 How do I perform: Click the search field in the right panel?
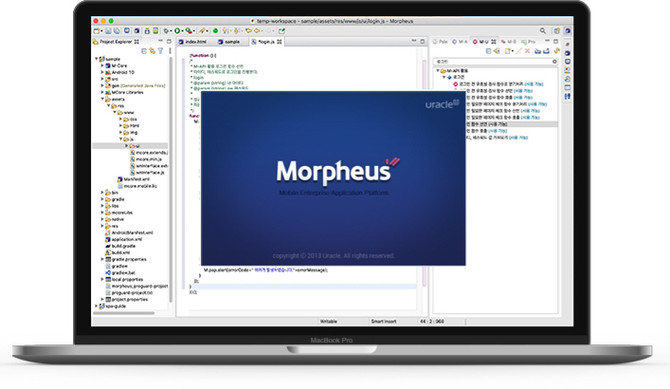pyautogui.click(x=493, y=62)
